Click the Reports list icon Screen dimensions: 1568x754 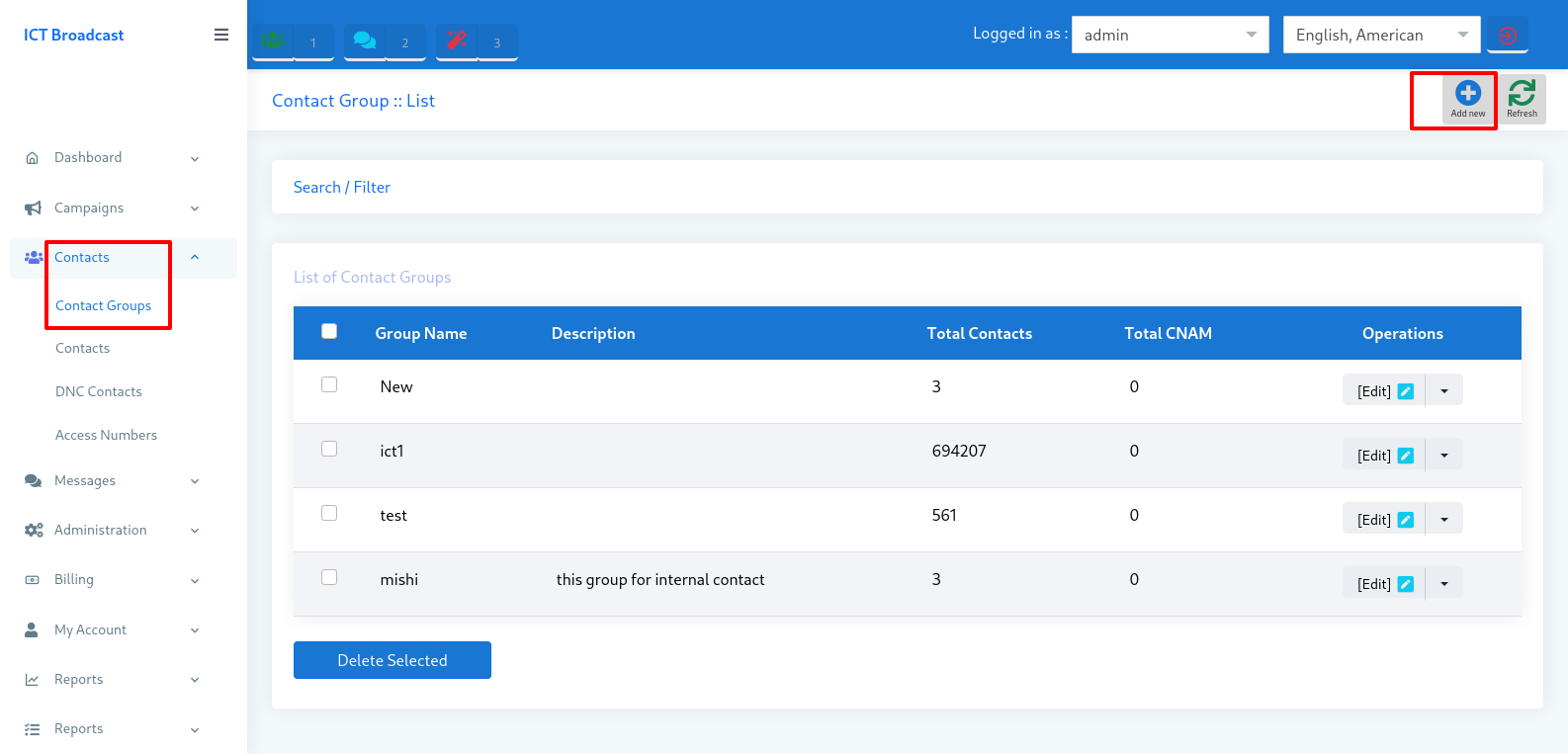click(32, 729)
